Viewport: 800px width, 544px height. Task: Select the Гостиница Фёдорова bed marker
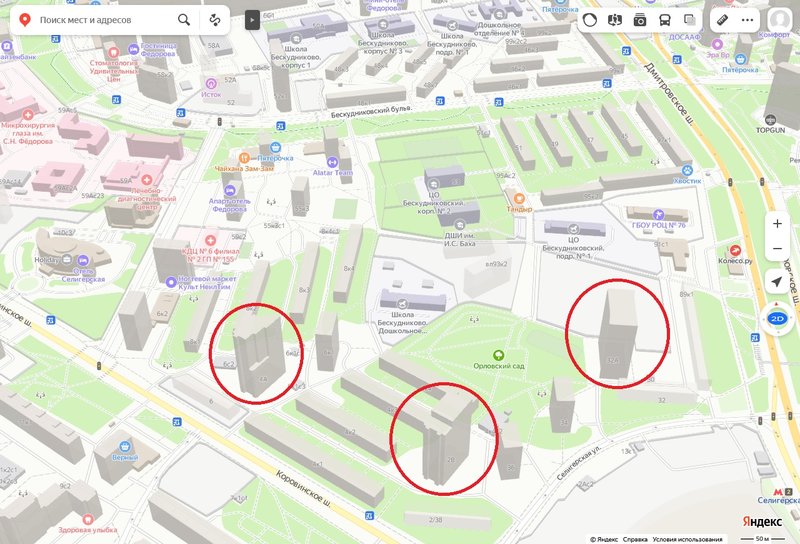pyautogui.click(x=134, y=49)
